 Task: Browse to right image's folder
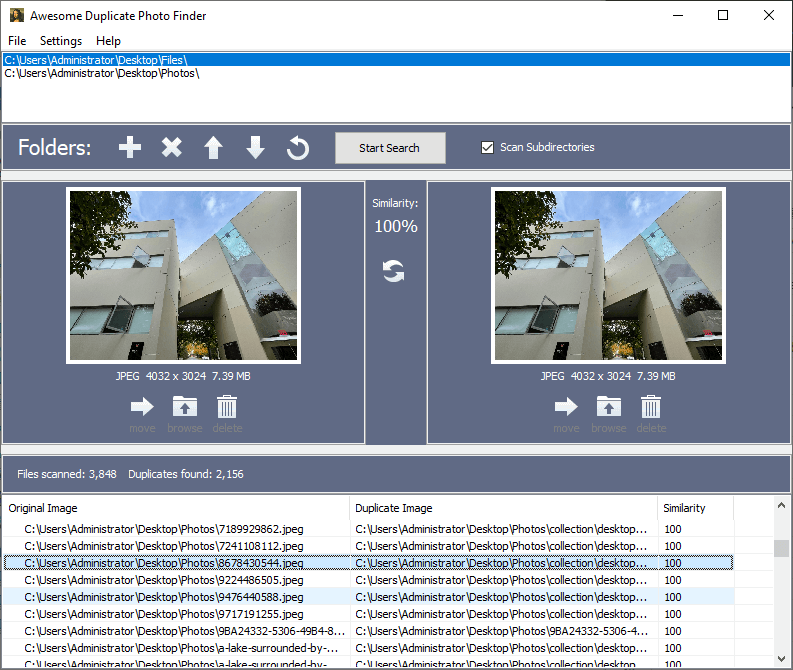pyautogui.click(x=608, y=407)
